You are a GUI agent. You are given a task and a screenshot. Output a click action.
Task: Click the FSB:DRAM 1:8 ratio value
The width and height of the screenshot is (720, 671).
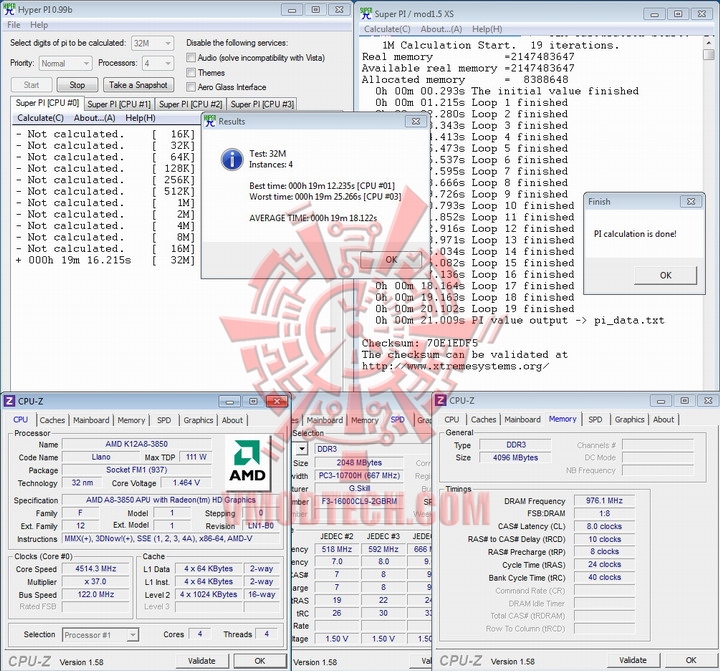[604, 513]
